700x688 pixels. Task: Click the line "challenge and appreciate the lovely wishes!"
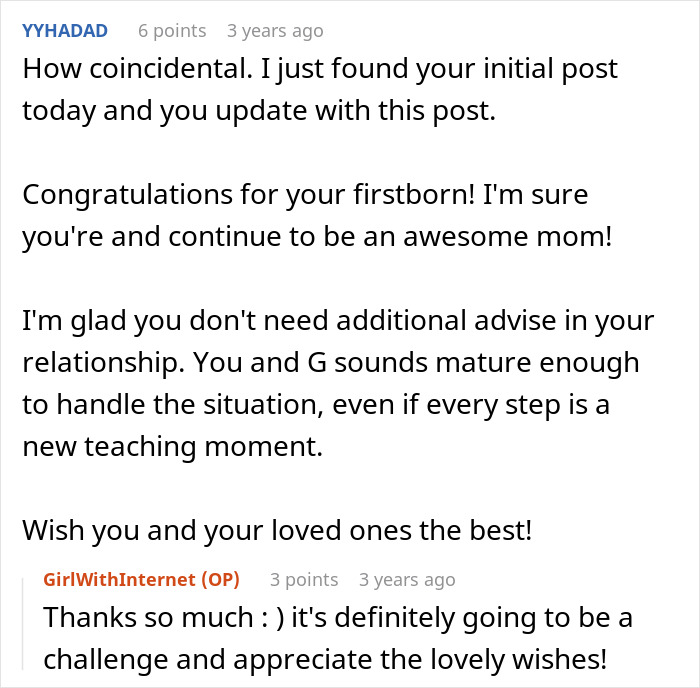(325, 659)
